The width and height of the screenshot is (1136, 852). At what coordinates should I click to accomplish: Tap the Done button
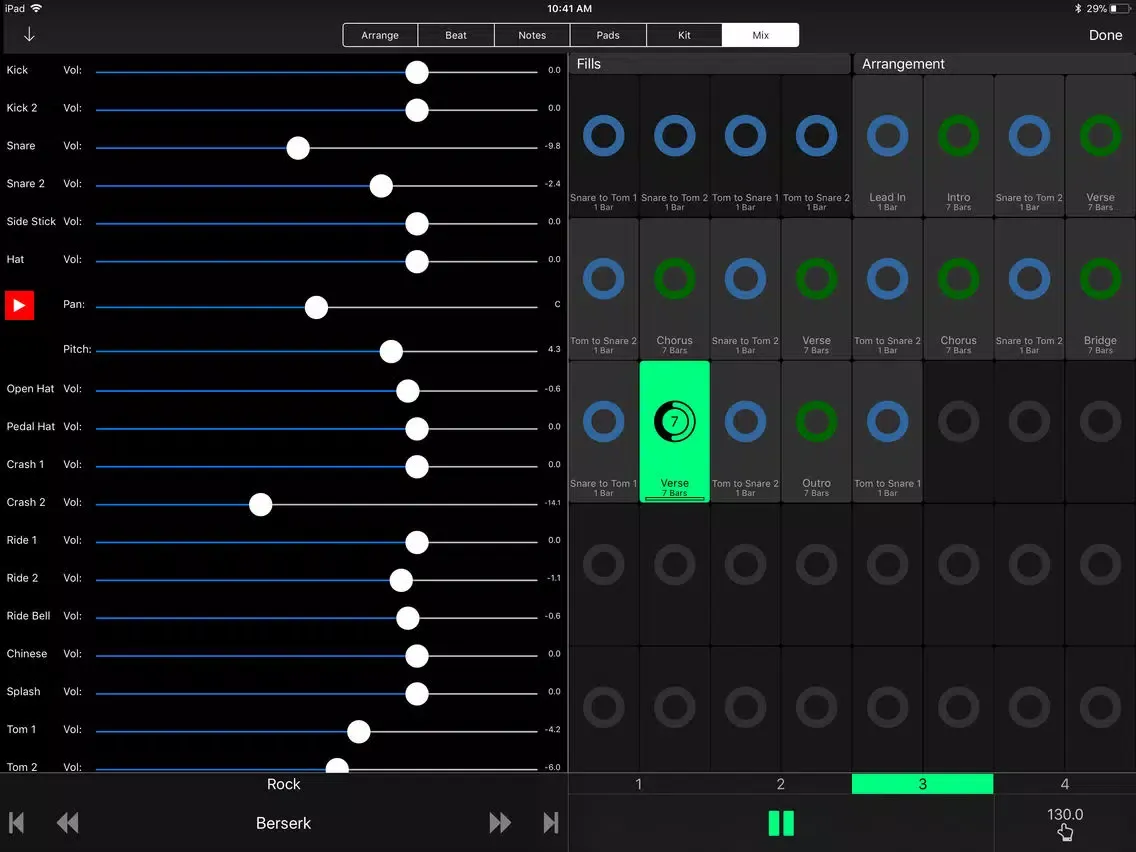pyautogui.click(x=1106, y=35)
